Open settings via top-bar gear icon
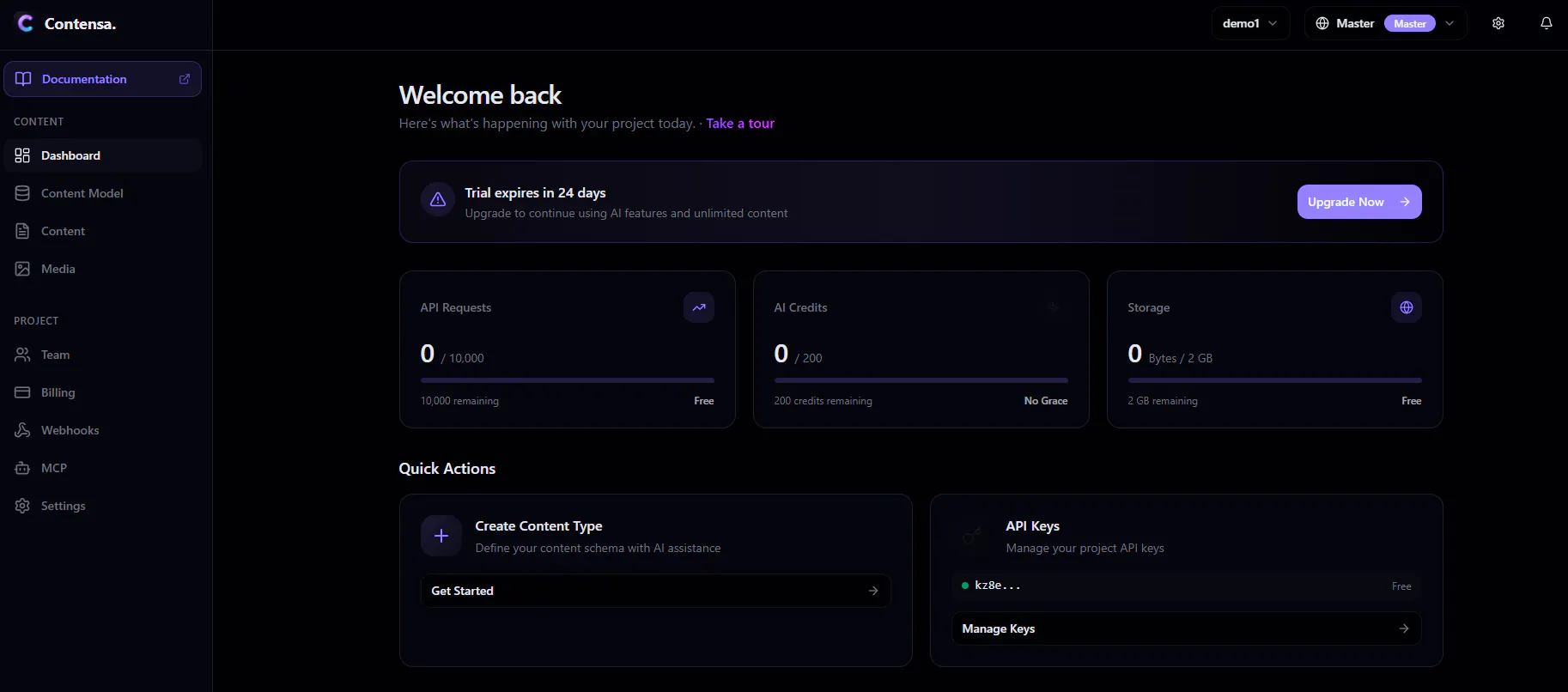Image resolution: width=1568 pixels, height=692 pixels. pyautogui.click(x=1498, y=23)
